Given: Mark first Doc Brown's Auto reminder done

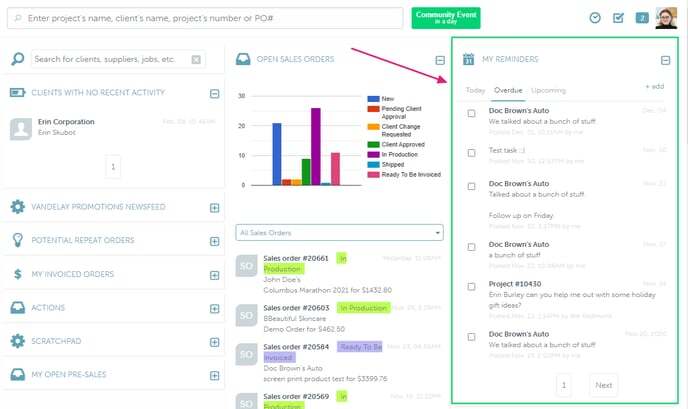Looking at the screenshot, I should point(472,112).
